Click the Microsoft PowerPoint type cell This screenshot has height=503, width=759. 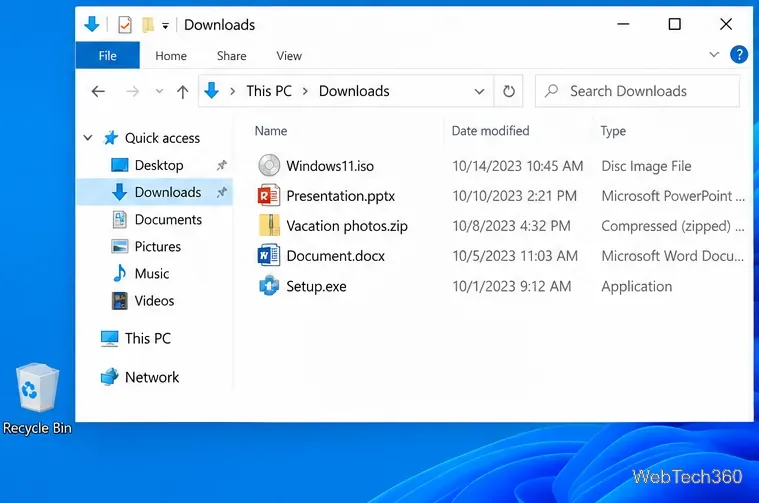673,196
